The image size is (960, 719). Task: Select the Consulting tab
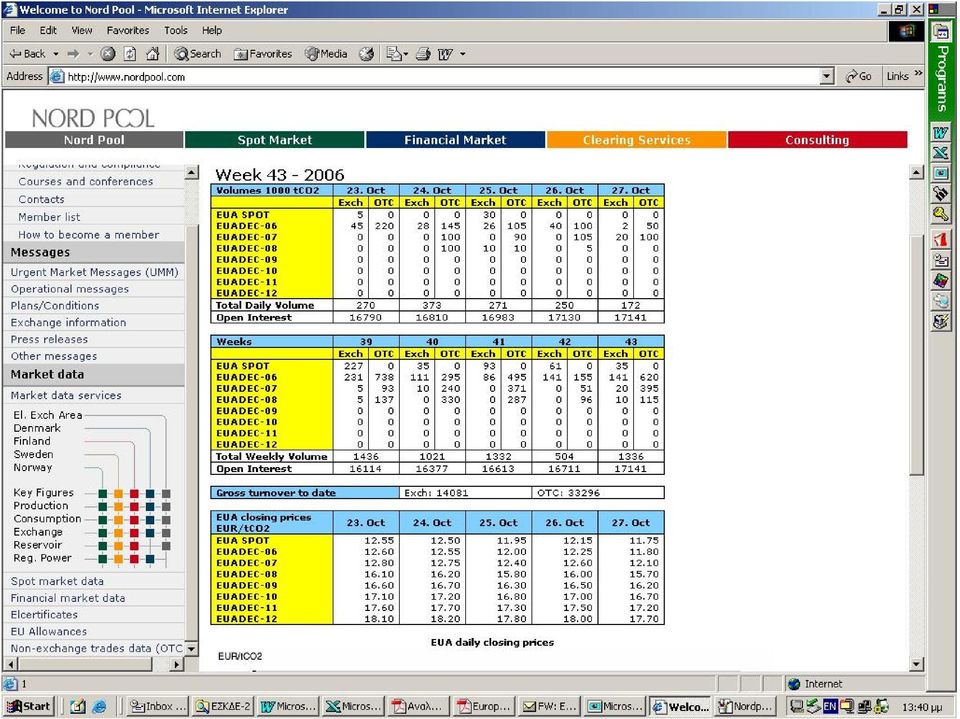coord(817,140)
